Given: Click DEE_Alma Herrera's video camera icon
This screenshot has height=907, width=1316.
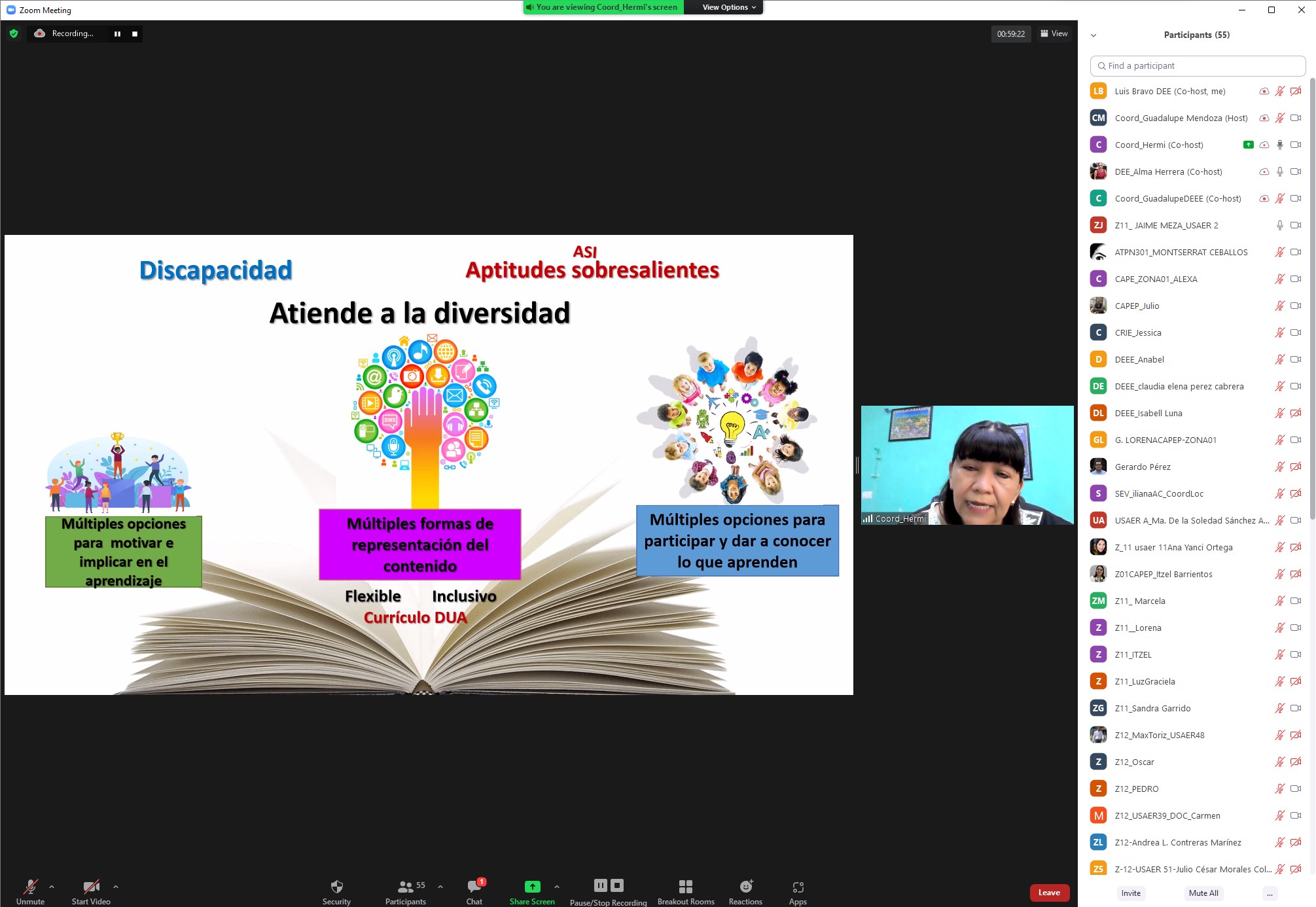Looking at the screenshot, I should click(1295, 171).
